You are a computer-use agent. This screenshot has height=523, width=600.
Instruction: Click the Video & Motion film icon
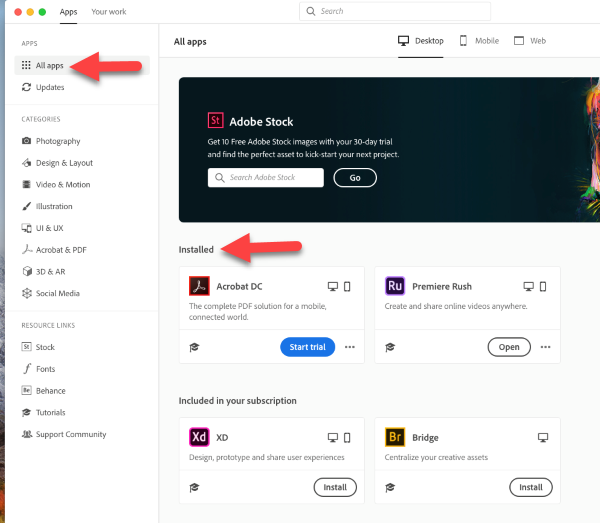(26, 184)
